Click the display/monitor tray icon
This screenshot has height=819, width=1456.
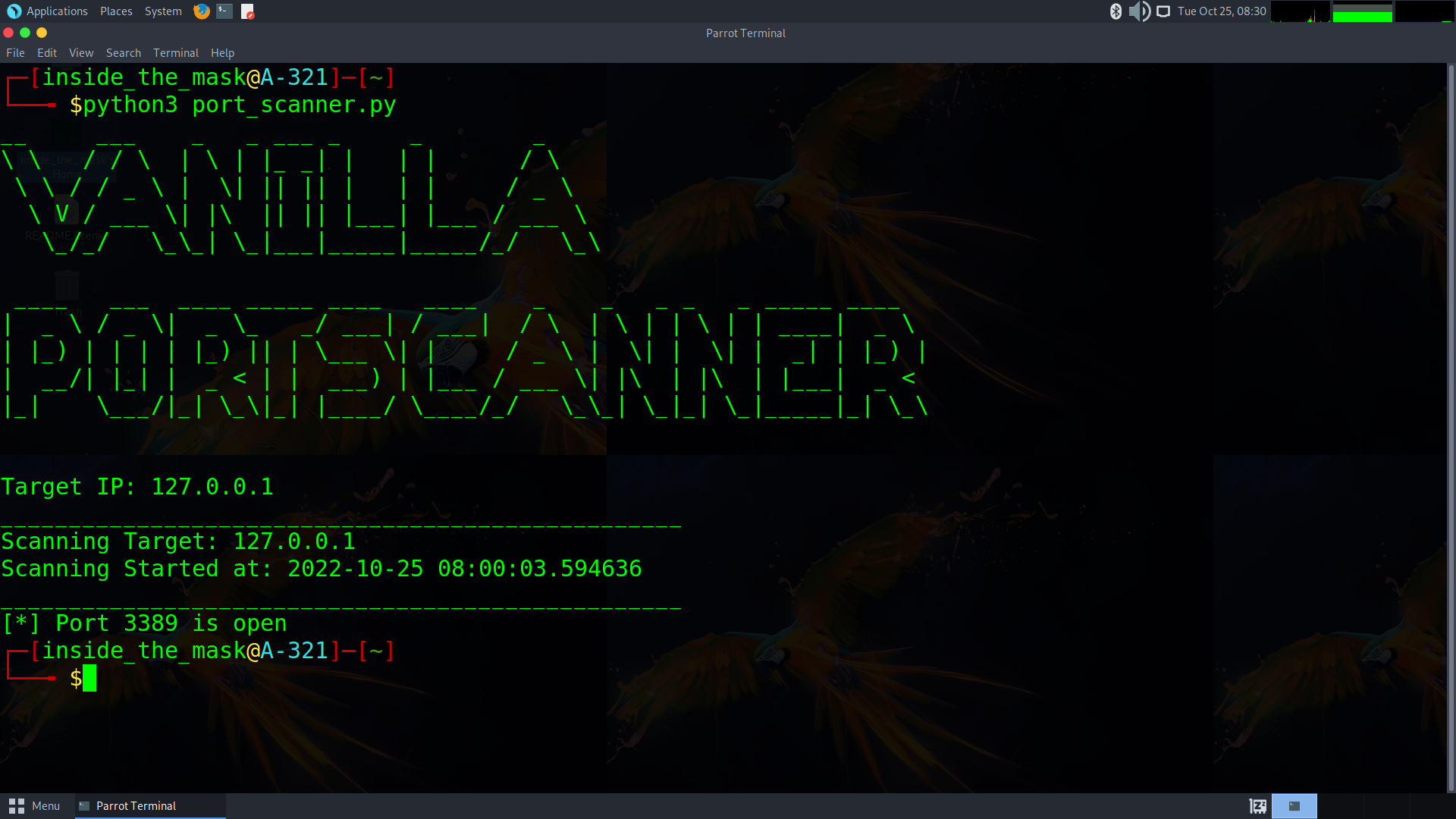1163,11
